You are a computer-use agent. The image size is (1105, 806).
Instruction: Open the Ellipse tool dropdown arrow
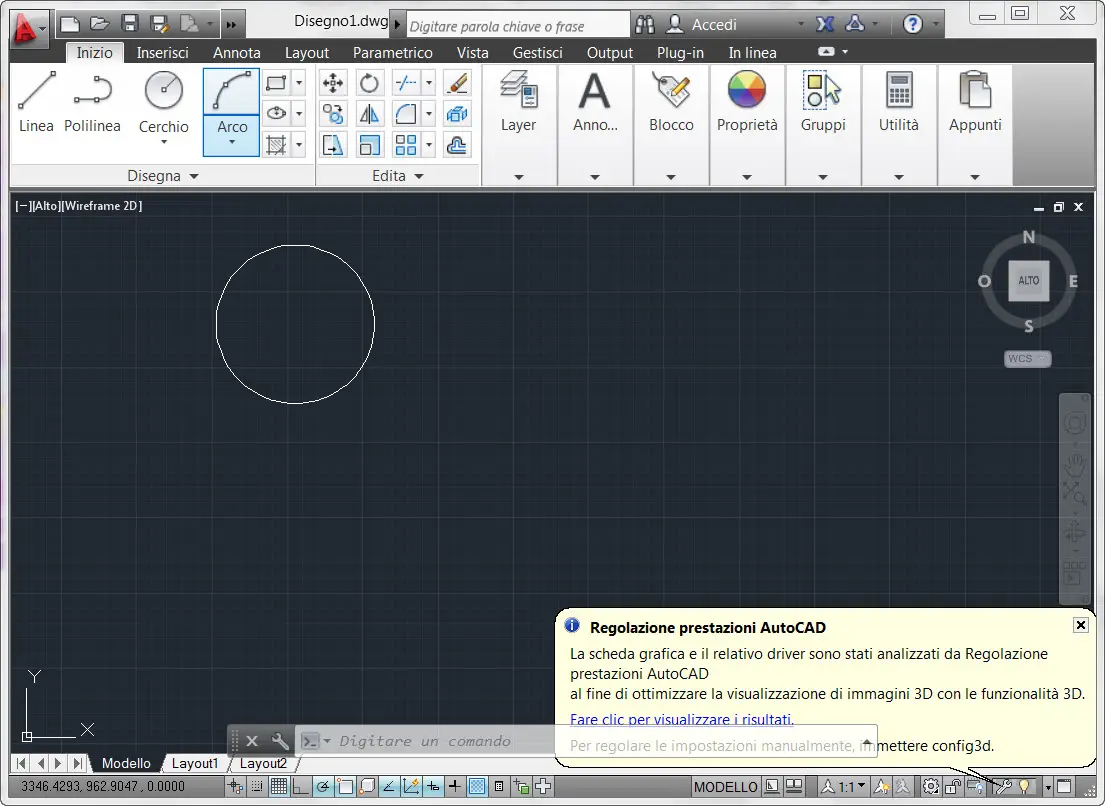299,113
